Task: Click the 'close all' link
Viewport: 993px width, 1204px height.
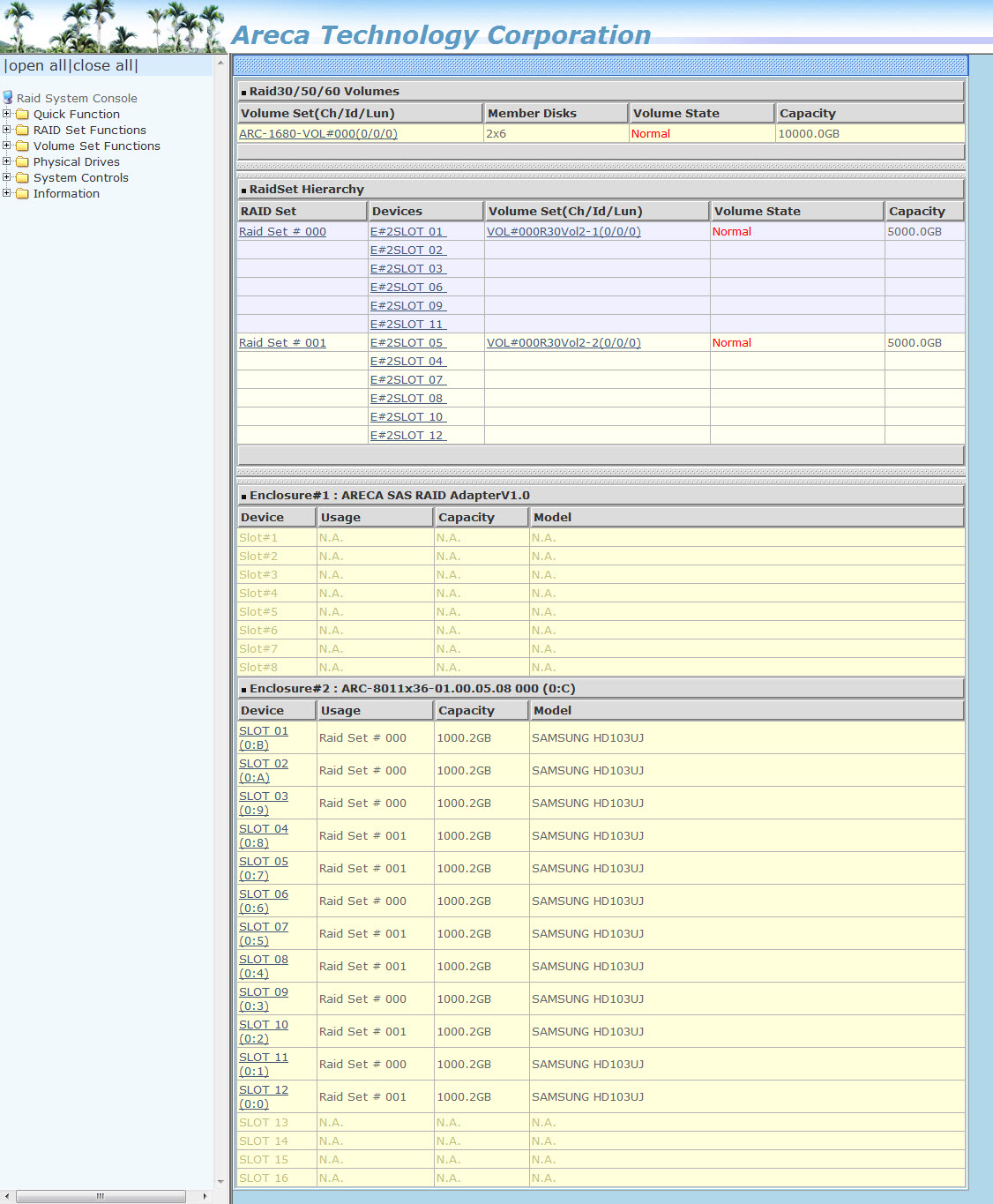Action: [x=103, y=66]
